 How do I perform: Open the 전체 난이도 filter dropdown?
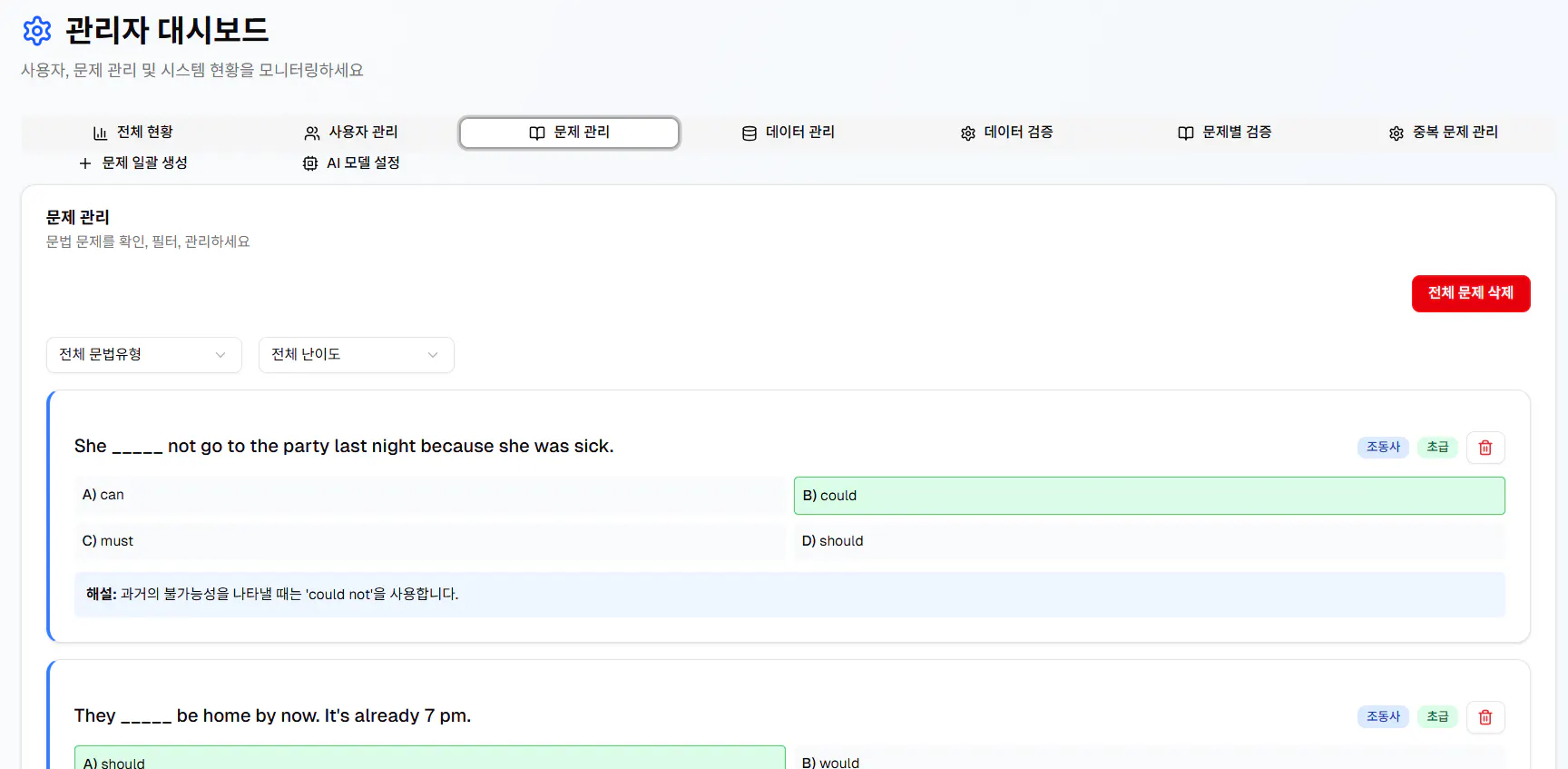click(357, 355)
